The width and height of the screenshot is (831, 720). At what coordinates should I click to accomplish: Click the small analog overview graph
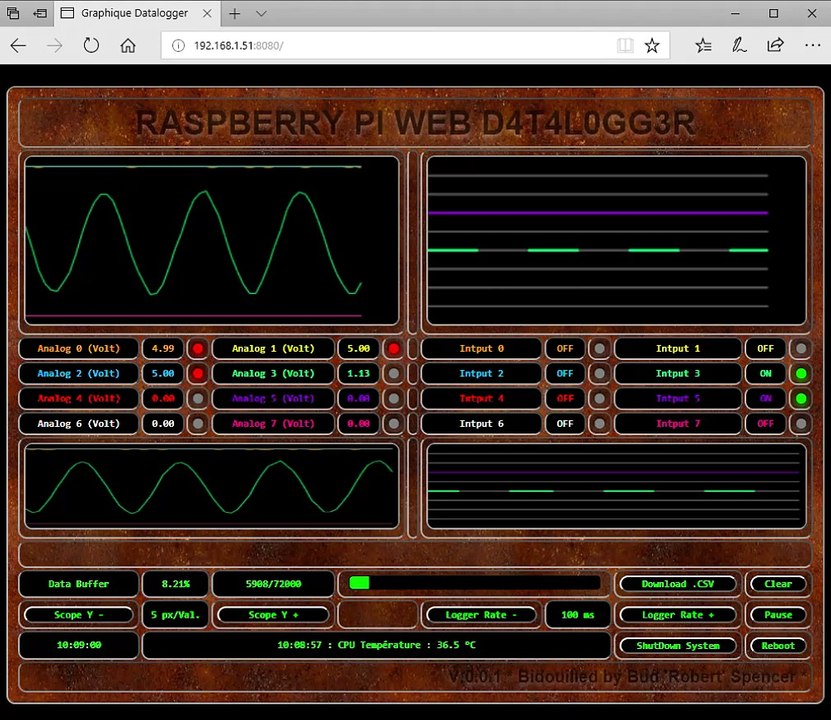[211, 486]
